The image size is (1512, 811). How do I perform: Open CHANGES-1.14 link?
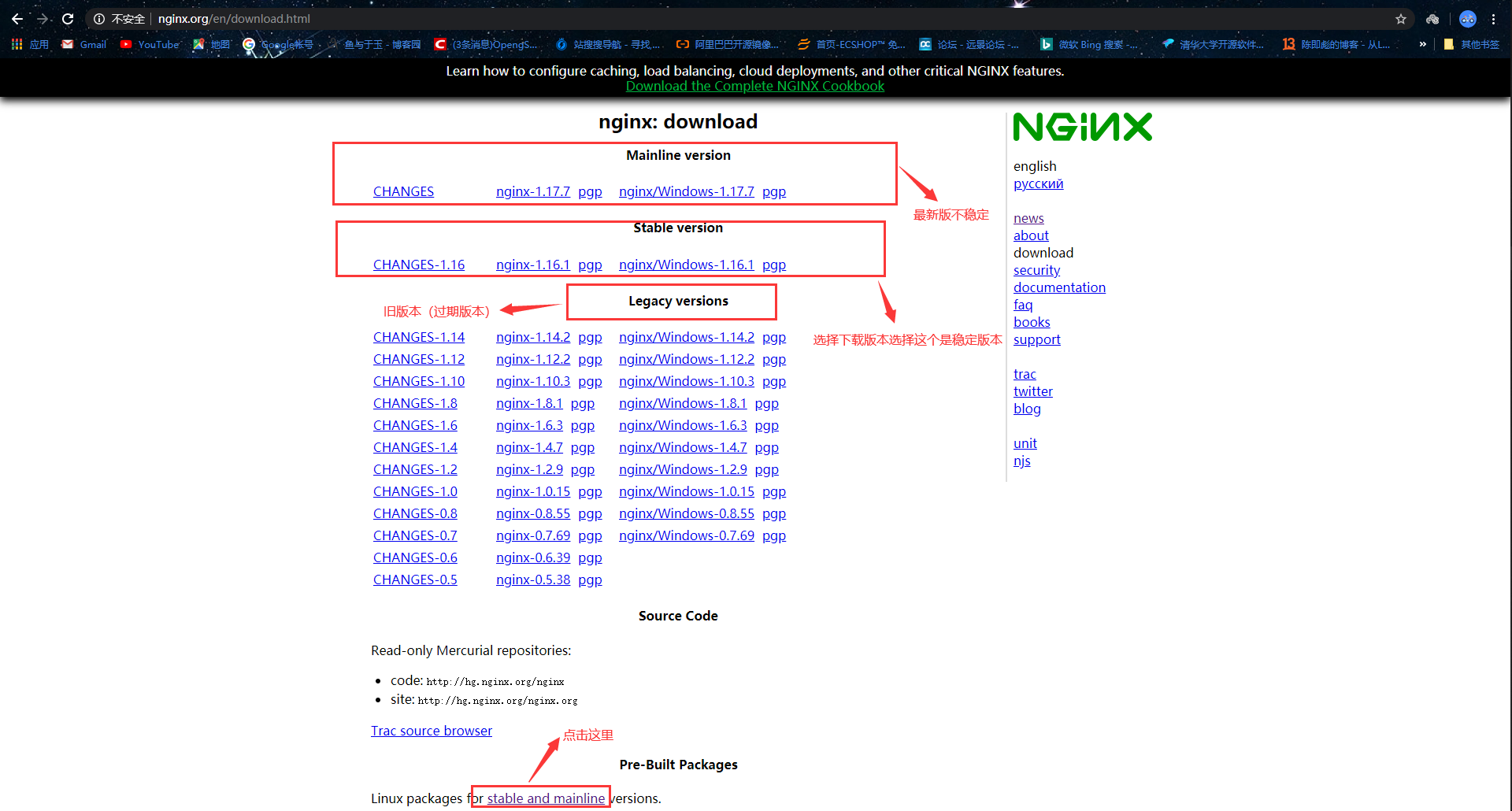[x=419, y=337]
